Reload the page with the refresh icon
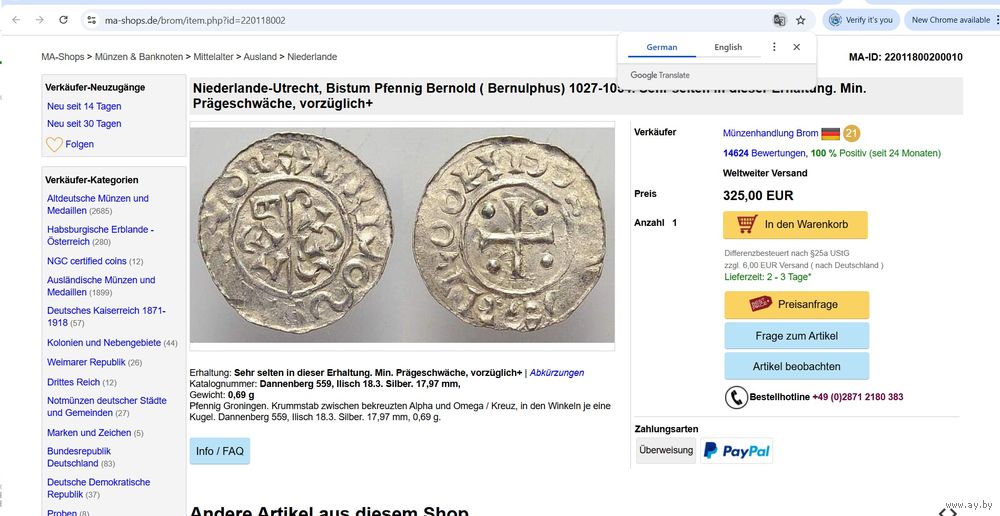Viewport: 1000px width, 516px height. point(64,20)
